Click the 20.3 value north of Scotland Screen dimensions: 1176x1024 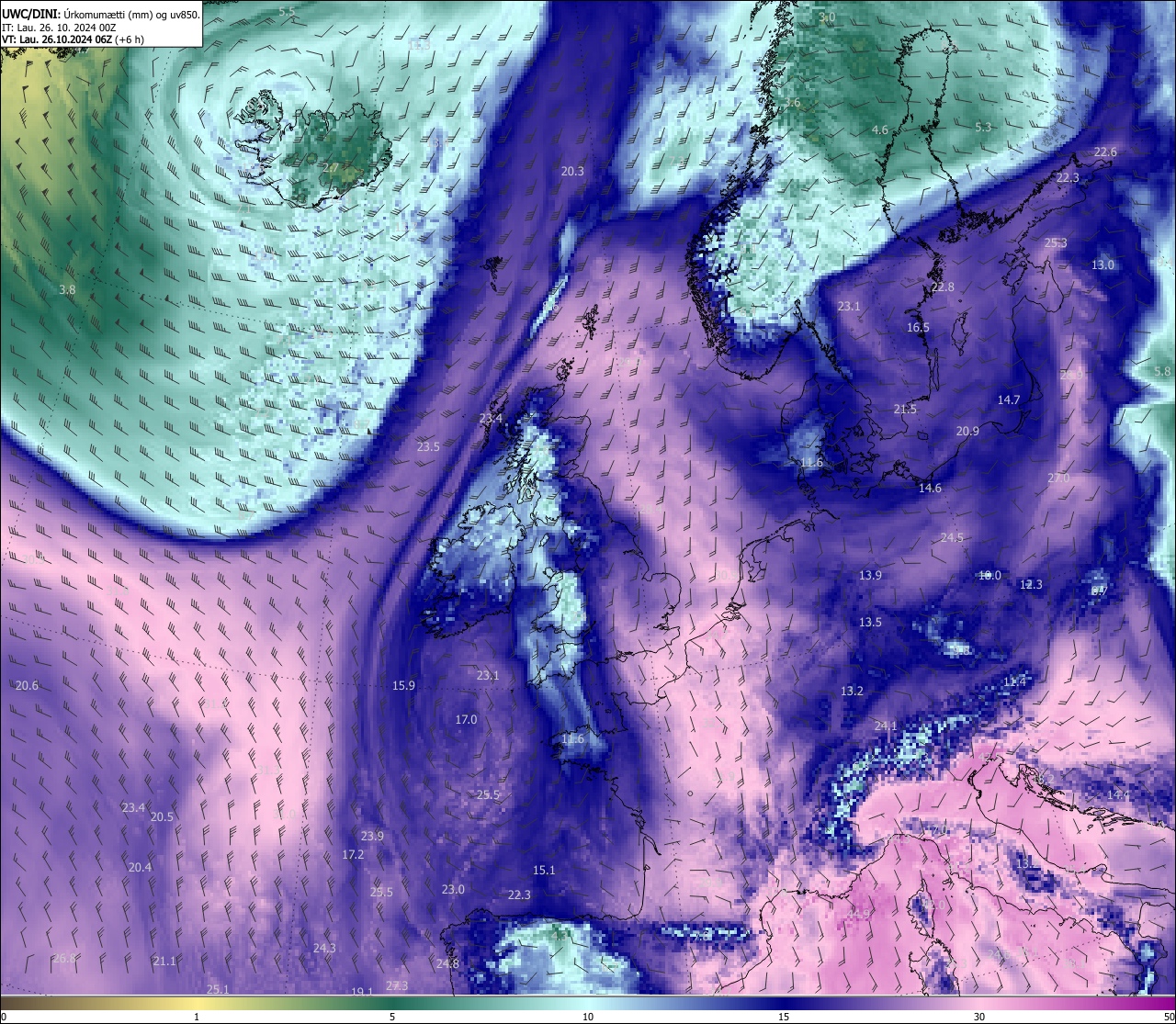click(572, 171)
